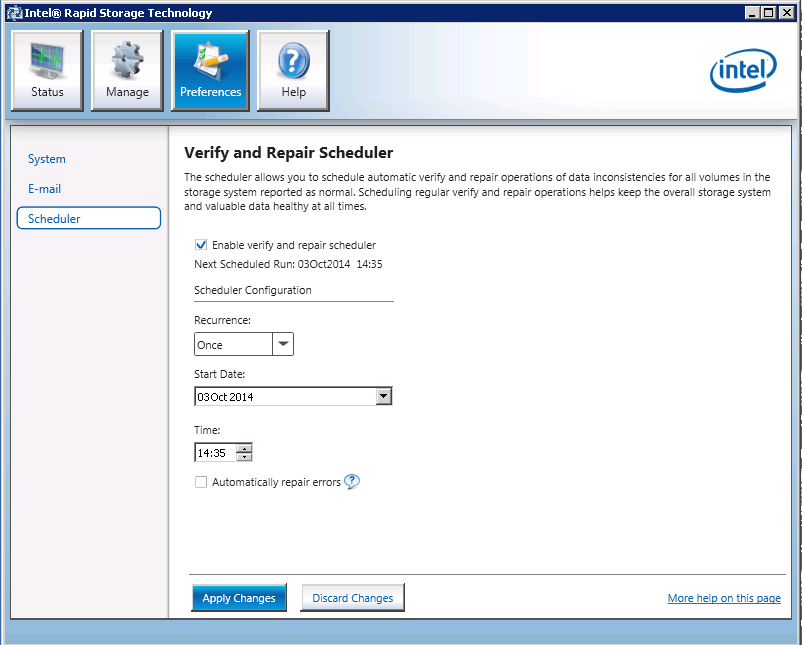Image resolution: width=802 pixels, height=645 pixels.
Task: Go to System preferences section
Action: pyautogui.click(x=47, y=159)
